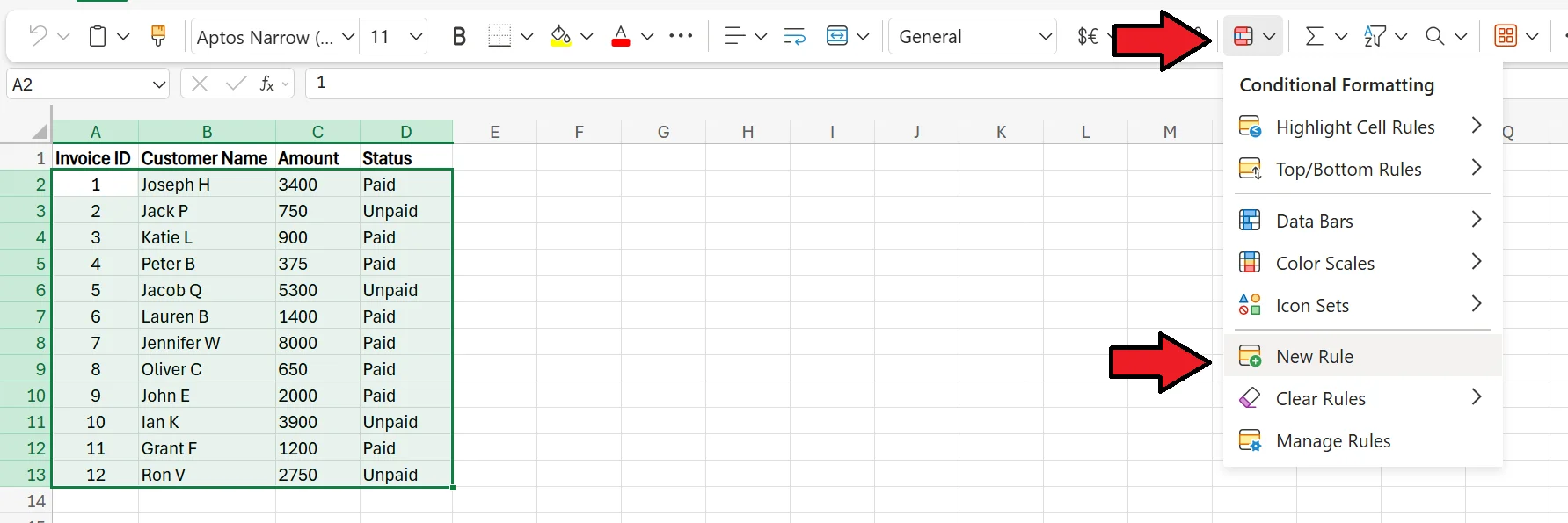This screenshot has width=1568, height=523.
Task: Click the Invoice ID header cell
Action: (x=95, y=158)
